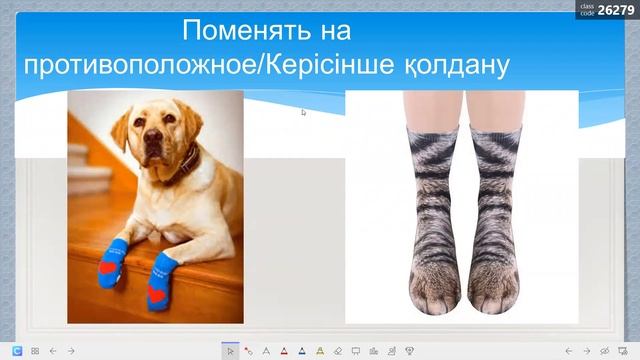The height and width of the screenshot is (360, 640).
Task: Click the dog wearing blue socks photo
Action: point(156,207)
